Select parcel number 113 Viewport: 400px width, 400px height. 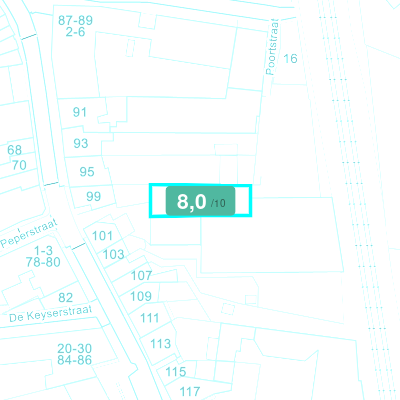click(160, 343)
